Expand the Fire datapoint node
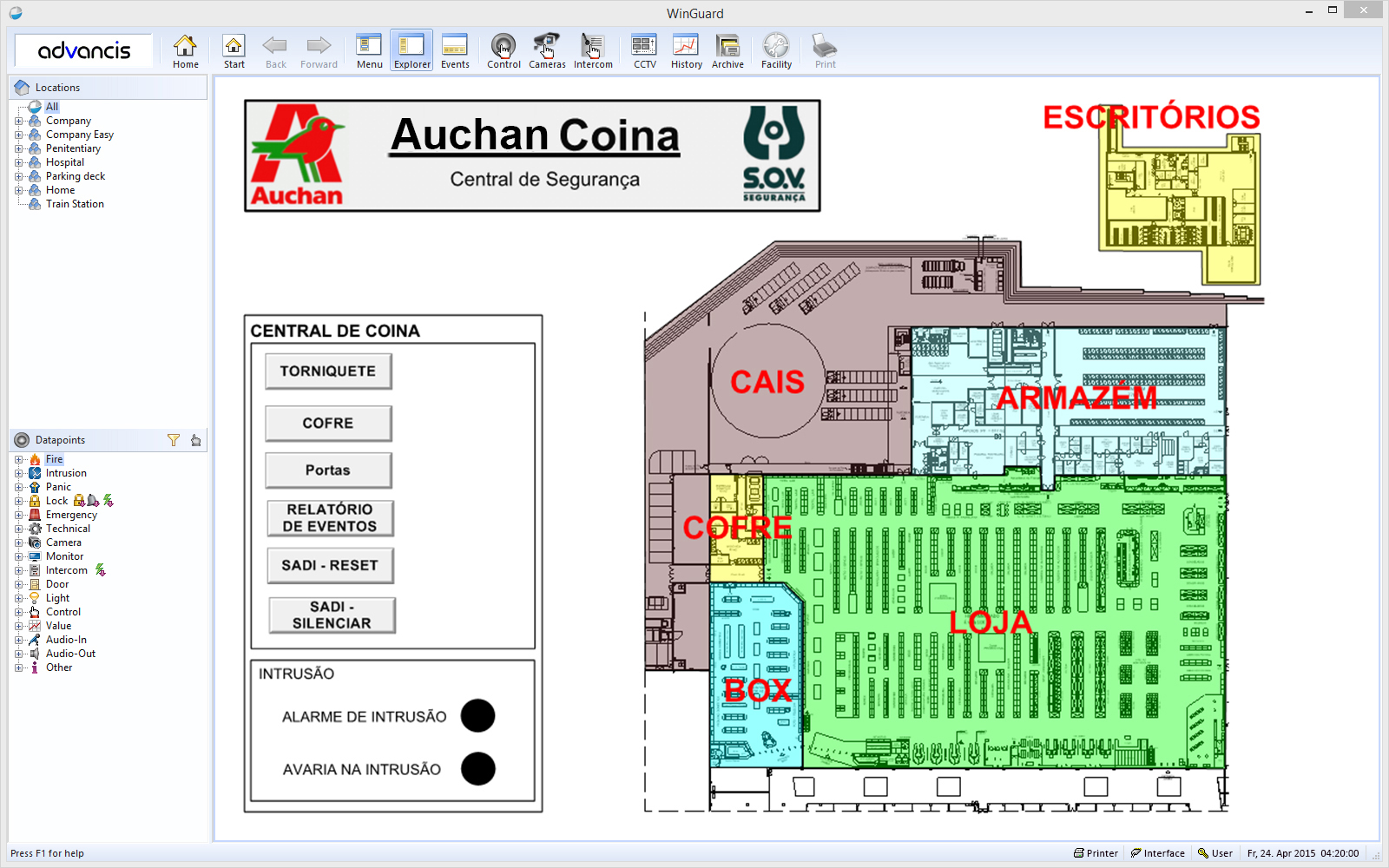The image size is (1389, 868). (19, 459)
